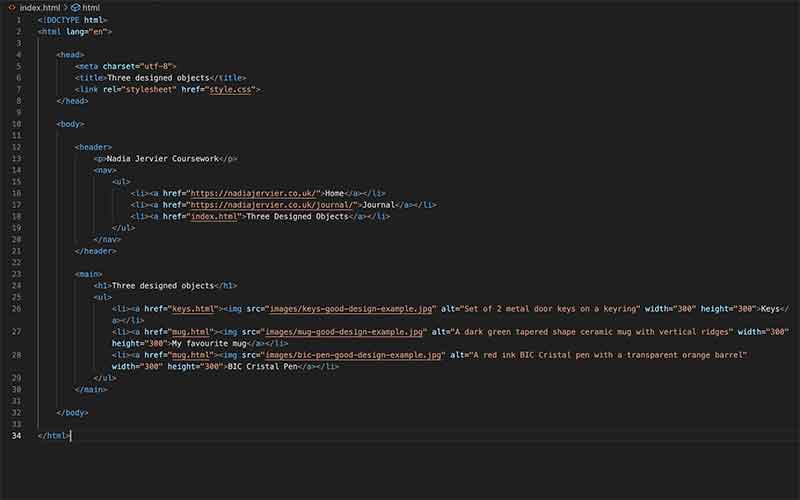Open the html breadcrumb symbol dropdown
The height and width of the screenshot is (500, 800).
tap(91, 7)
